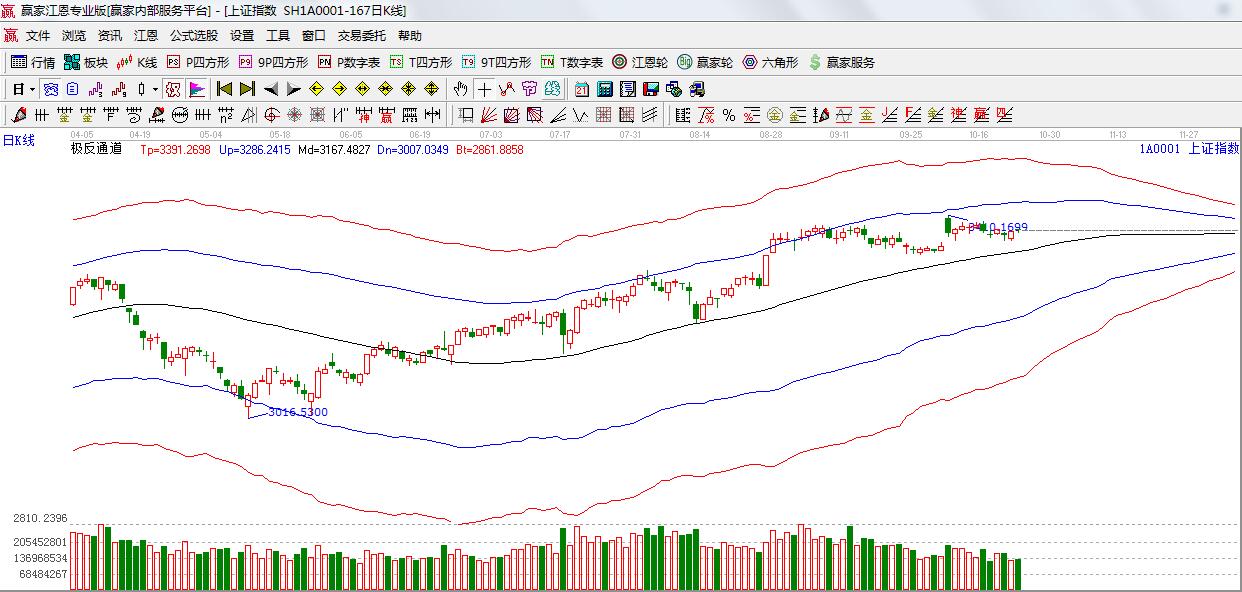Screen dimensions: 1242x592
Task: Toggle the colored flag indicator button
Action: (196, 89)
